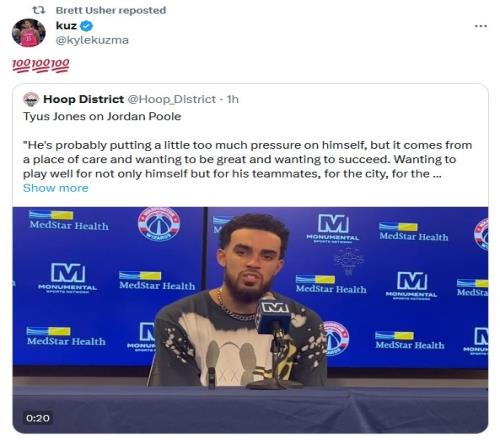This screenshot has height=440, width=500.
Task: Open the Hoop District account name
Action: [x=84, y=99]
